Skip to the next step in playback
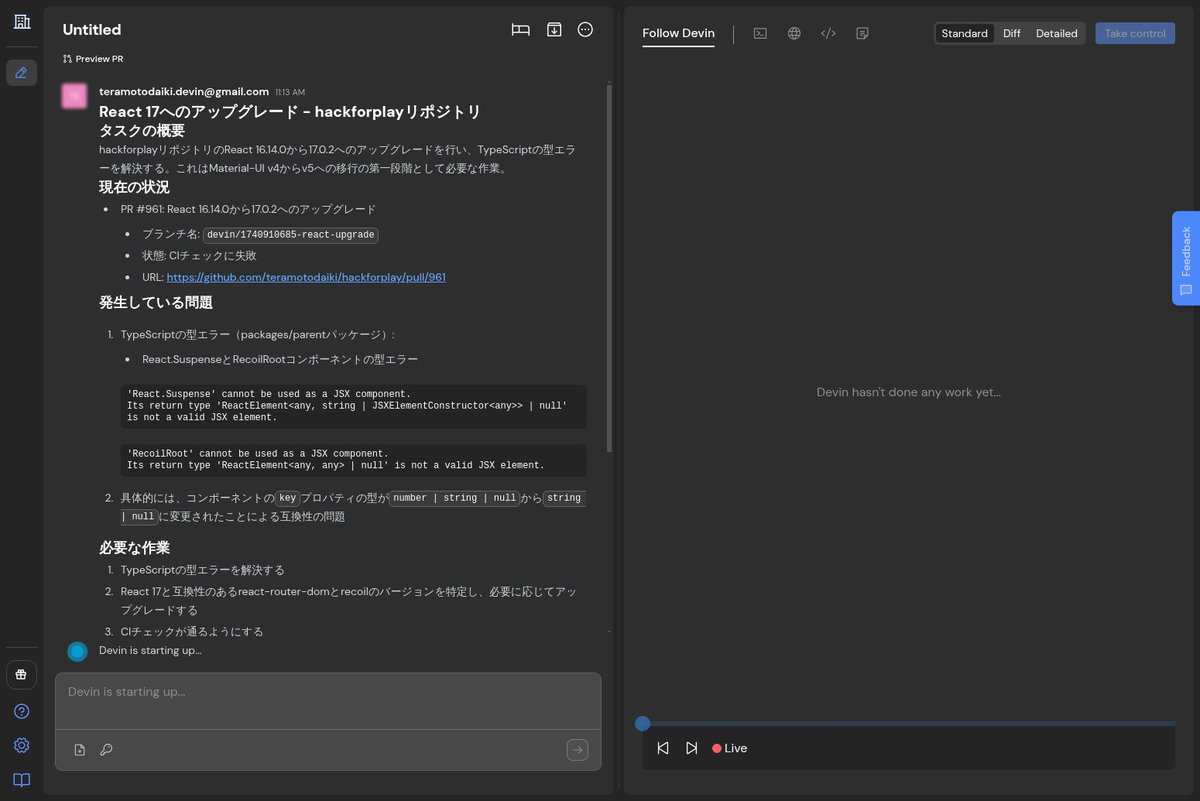This screenshot has height=801, width=1200. click(x=691, y=748)
